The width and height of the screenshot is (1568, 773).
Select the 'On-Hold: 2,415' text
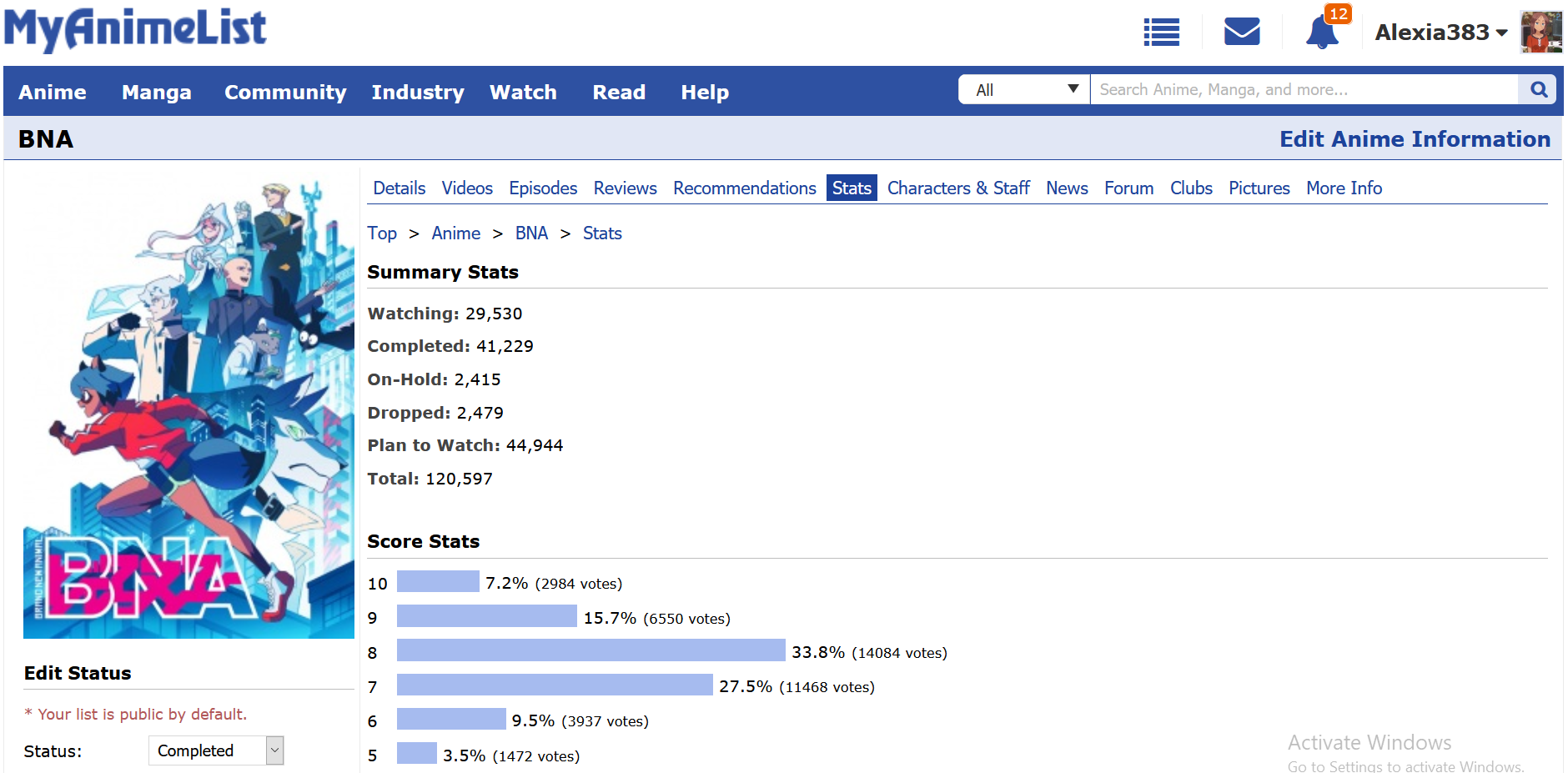[434, 379]
